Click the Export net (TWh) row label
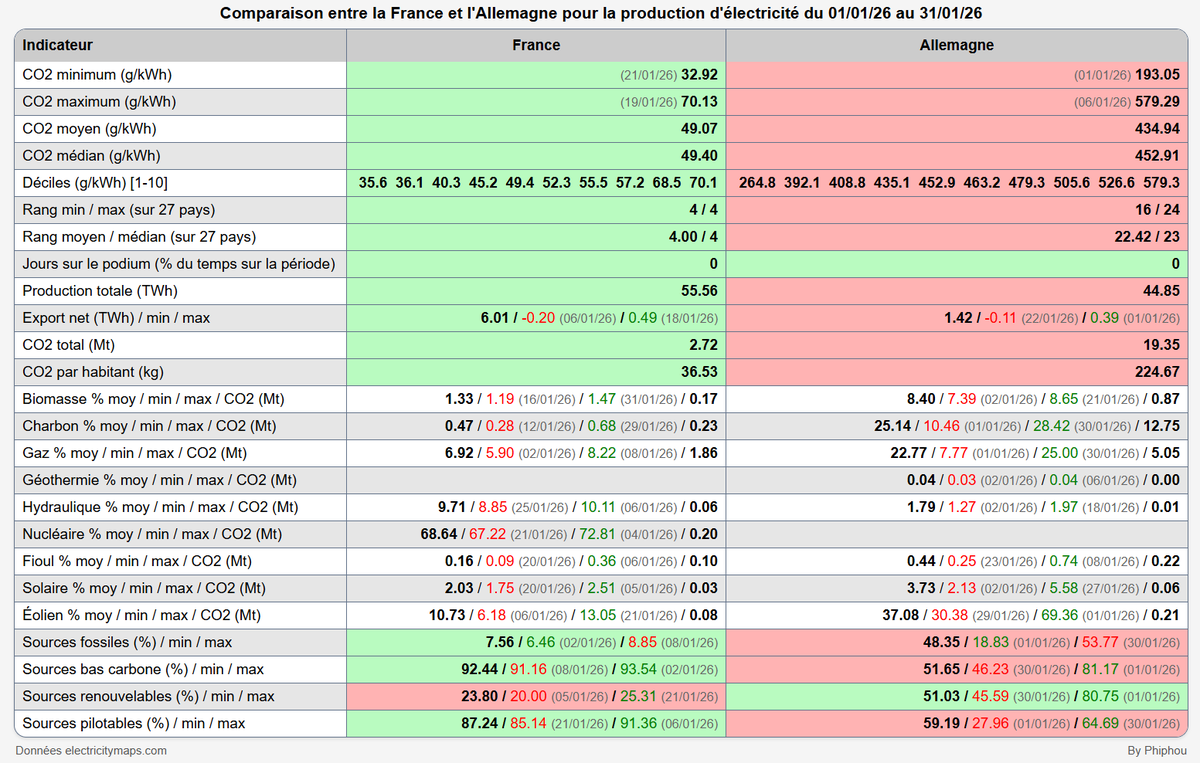The width and height of the screenshot is (1200, 763). point(117,317)
